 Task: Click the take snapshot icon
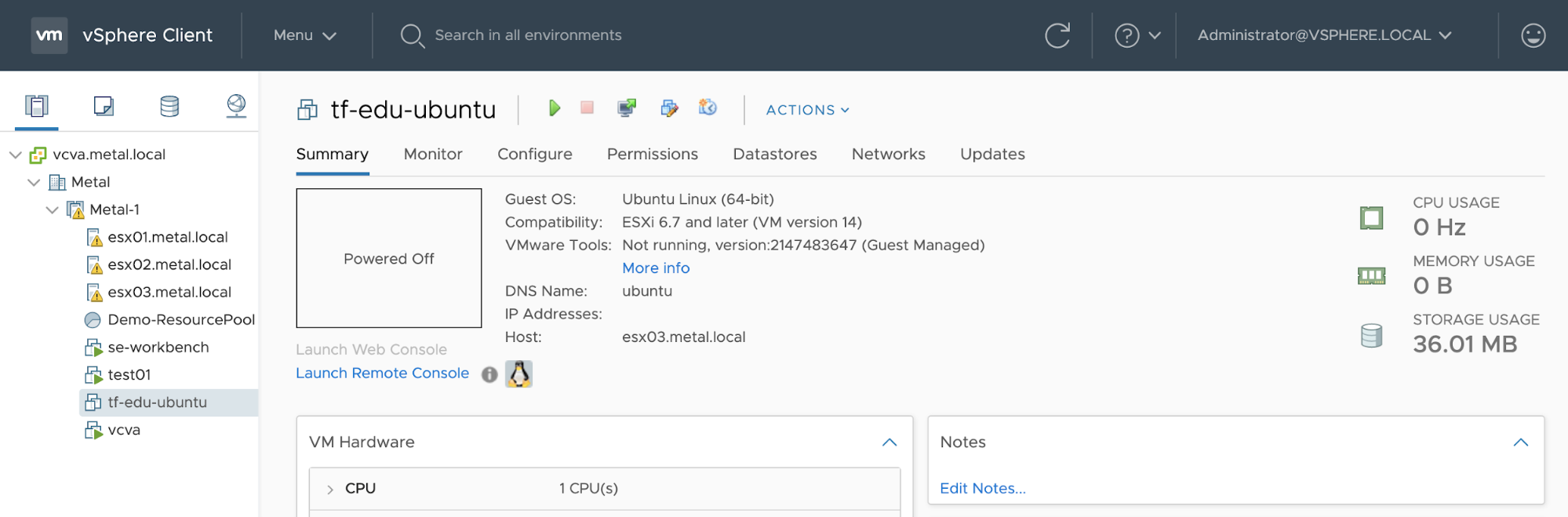point(708,107)
